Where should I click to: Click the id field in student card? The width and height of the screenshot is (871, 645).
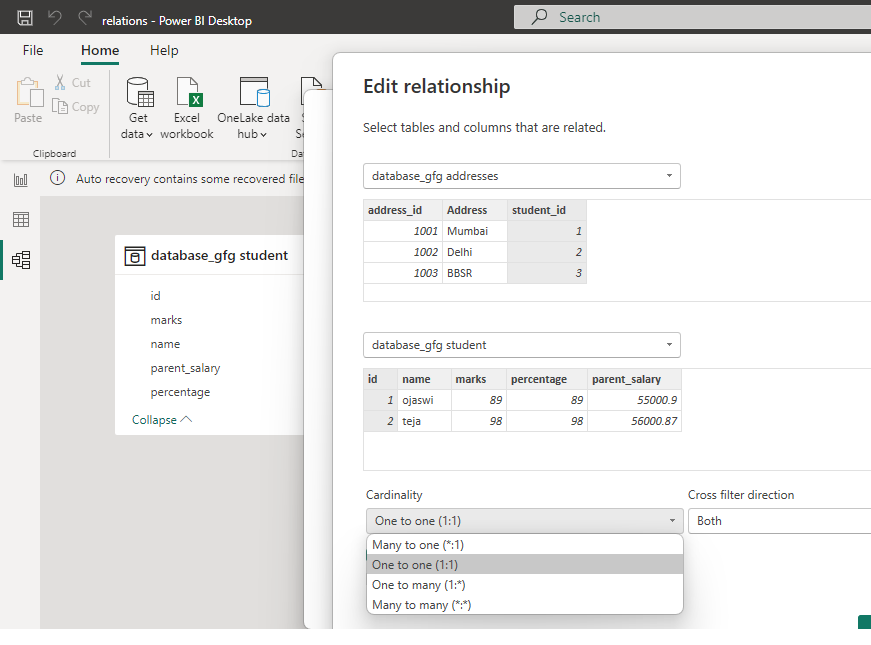155,296
